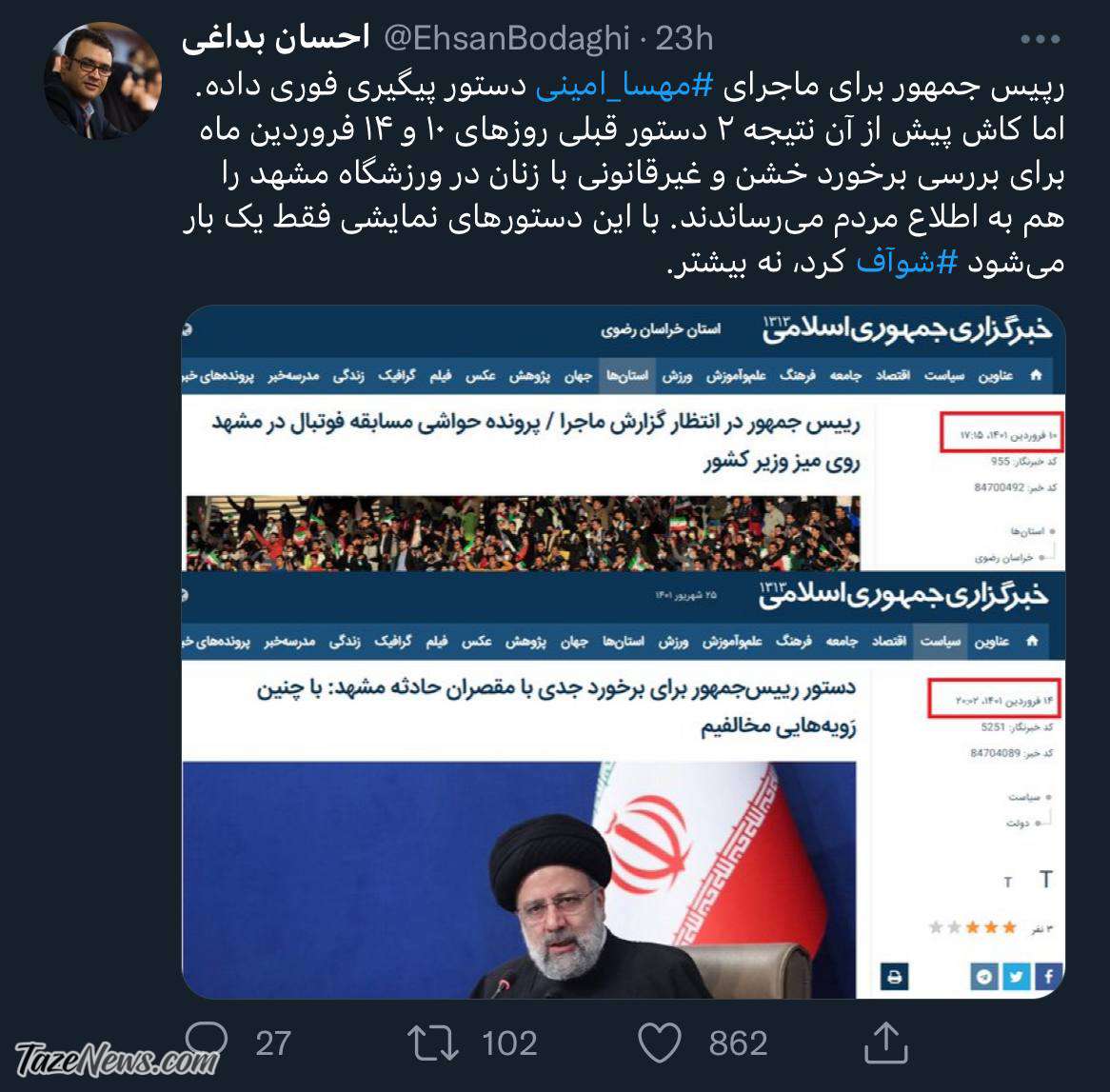Open the share upload icon
The width and height of the screenshot is (1110, 1092).
click(x=885, y=1042)
